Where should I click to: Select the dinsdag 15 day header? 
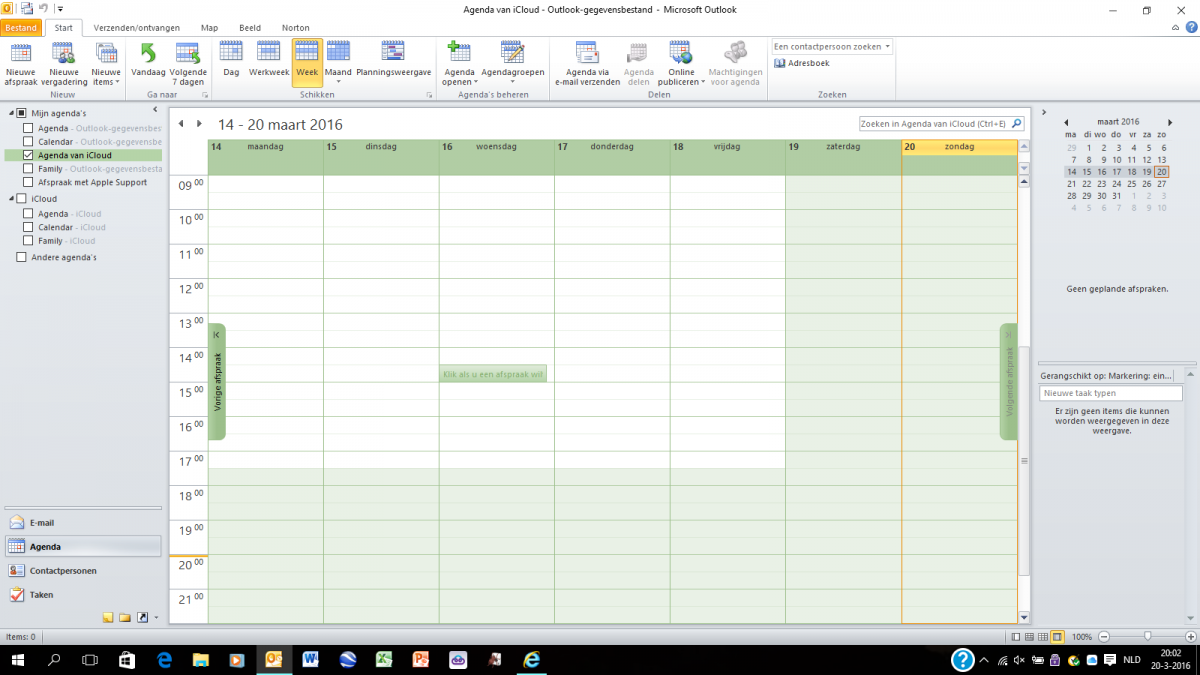tap(381, 146)
